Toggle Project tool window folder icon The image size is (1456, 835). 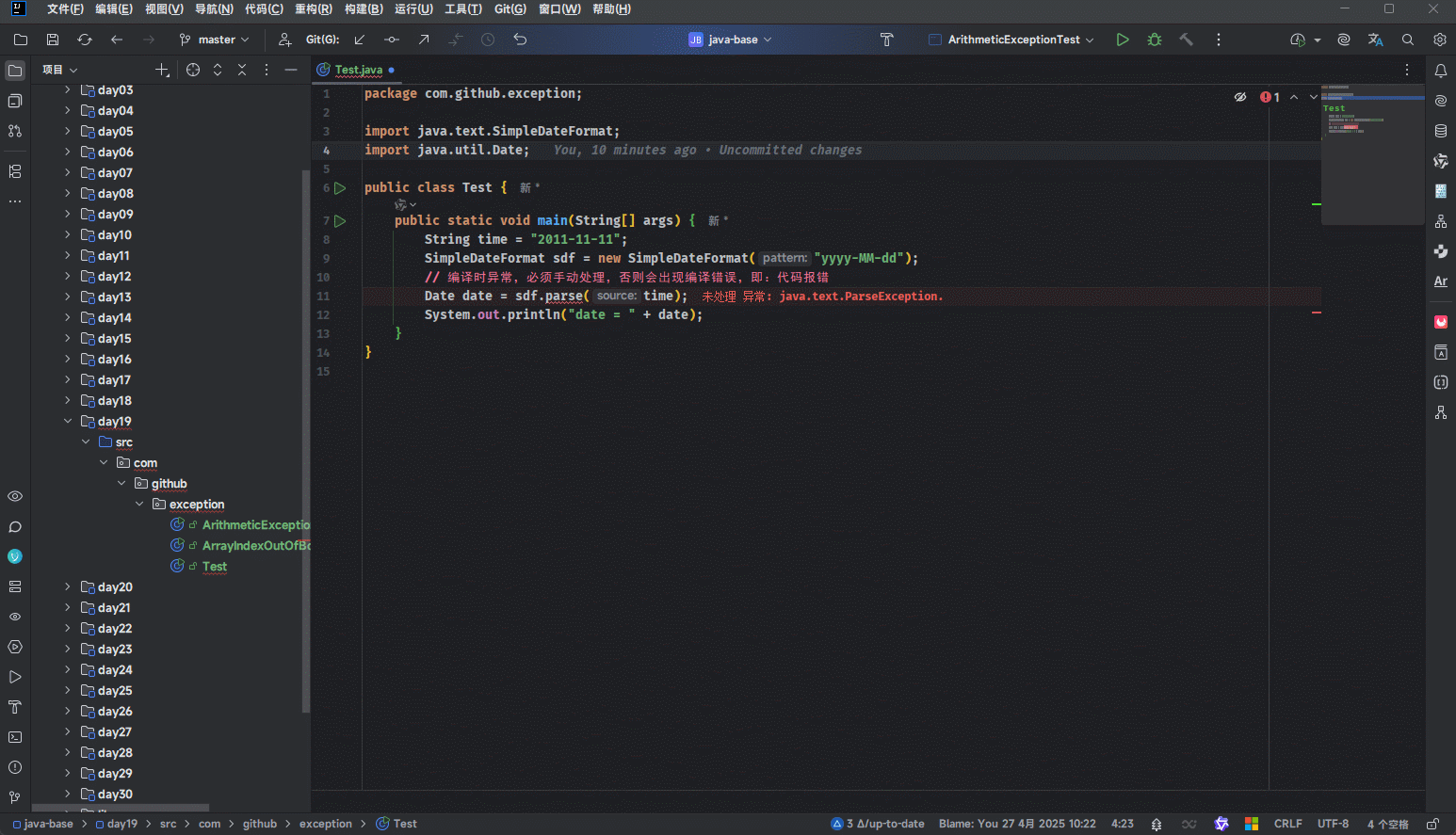click(15, 71)
